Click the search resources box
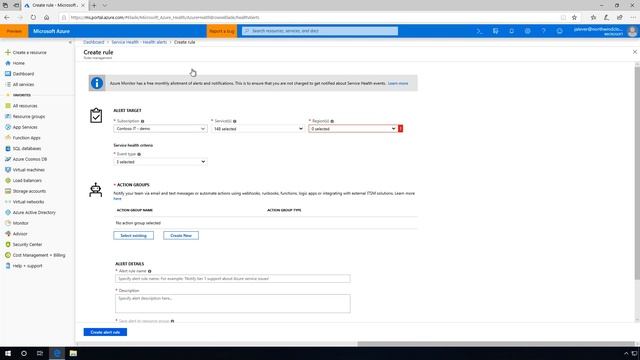Viewport: 640px width, 360px height. (320, 31)
